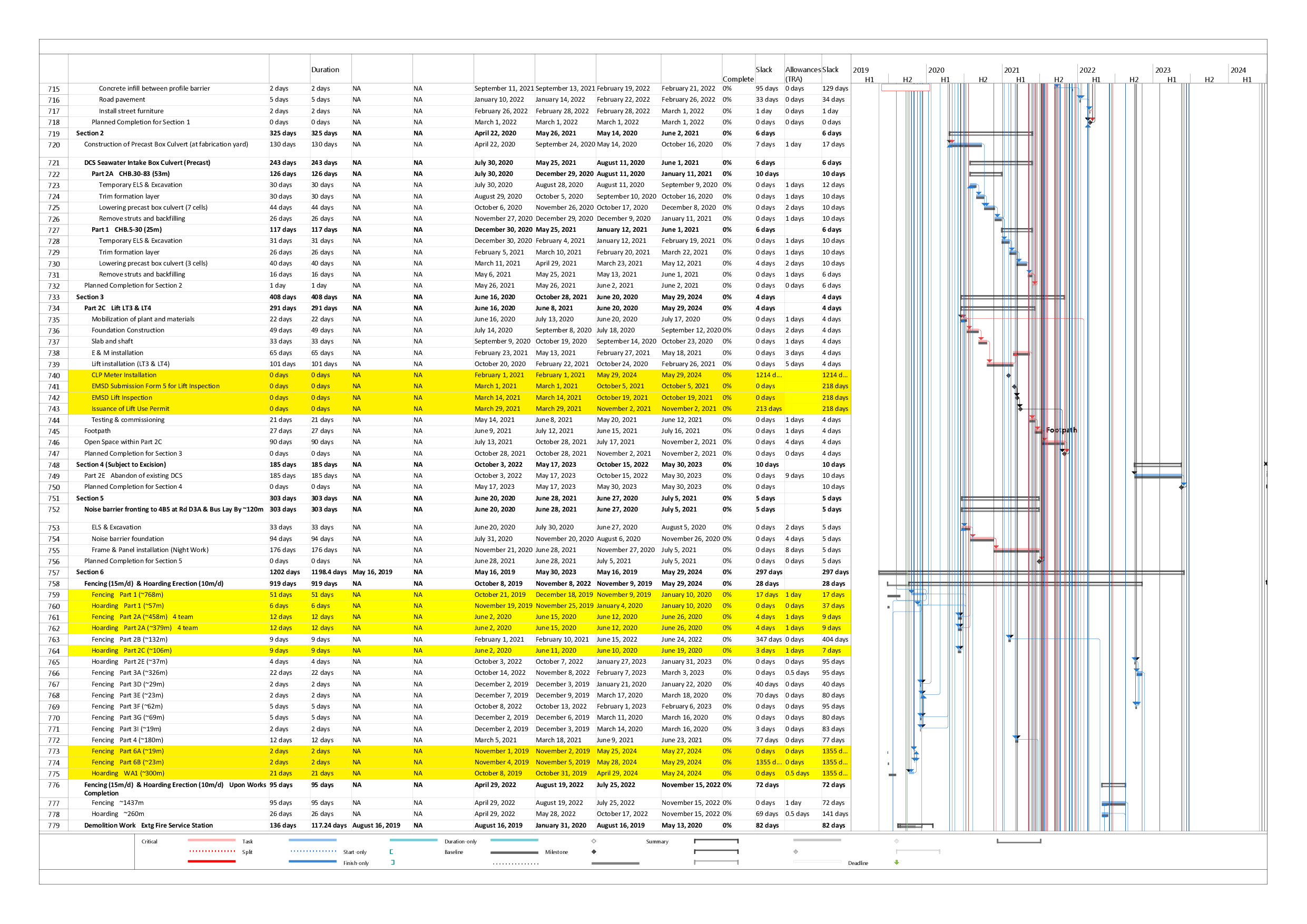Select highlighted 'CLP Meter Installation' task
This screenshot has width=1307, height=924.
pyautogui.click(x=123, y=375)
